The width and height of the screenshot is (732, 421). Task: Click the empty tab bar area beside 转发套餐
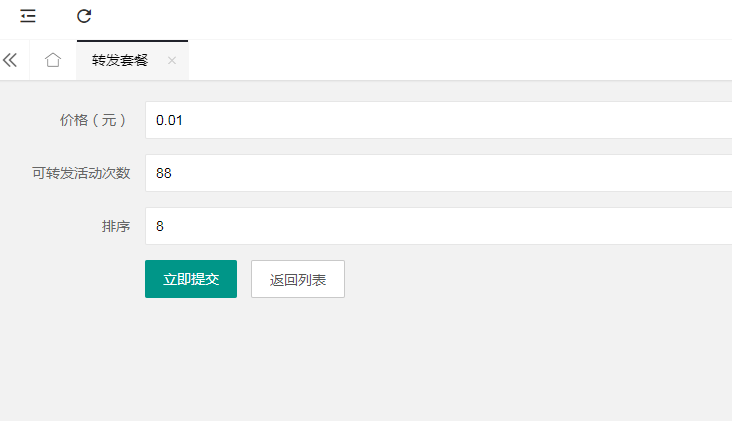[x=460, y=60]
